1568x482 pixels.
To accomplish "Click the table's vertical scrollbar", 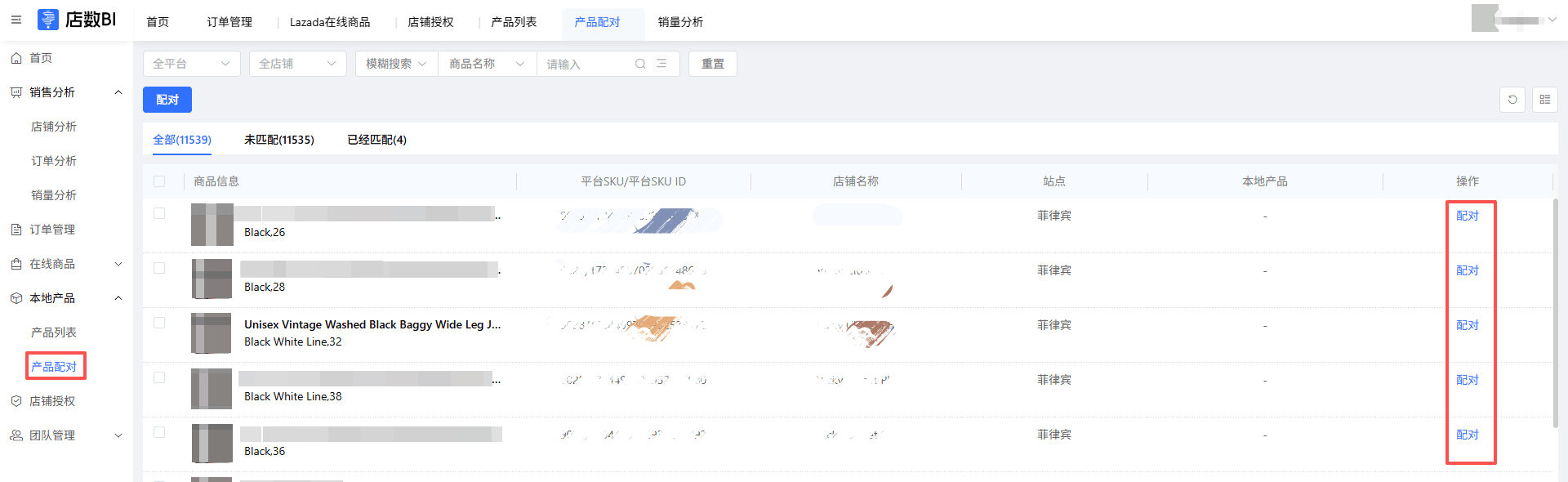I will [x=1555, y=312].
